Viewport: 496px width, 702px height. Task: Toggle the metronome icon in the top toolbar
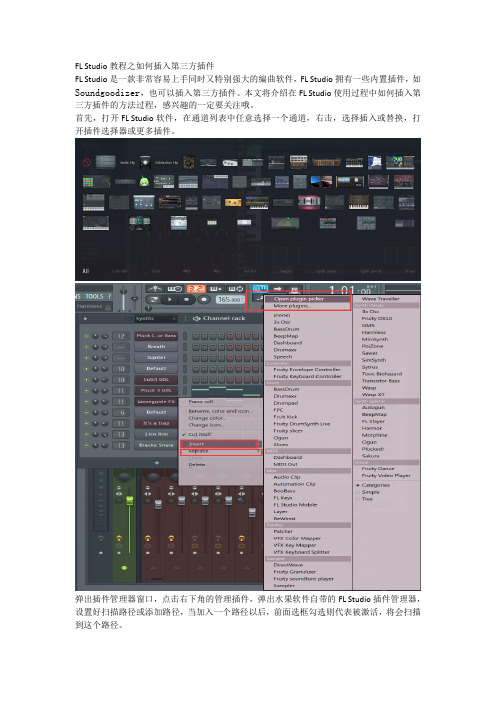[x=155, y=289]
